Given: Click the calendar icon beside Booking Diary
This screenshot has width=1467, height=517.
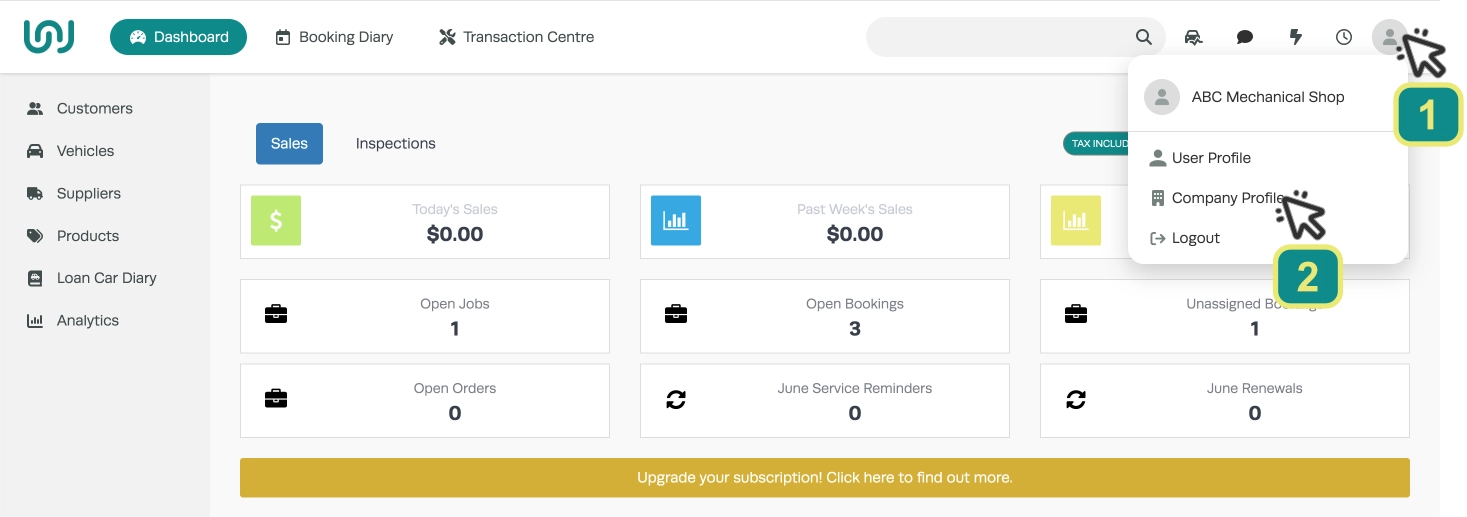Looking at the screenshot, I should click(283, 37).
